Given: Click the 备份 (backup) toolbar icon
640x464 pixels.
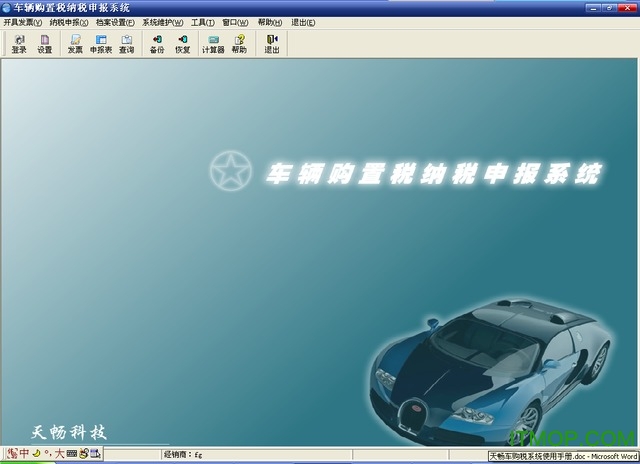Looking at the screenshot, I should click(157, 44).
